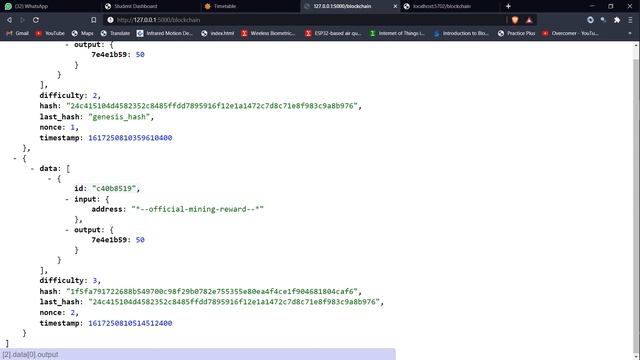Go back to the previous page
This screenshot has height=360, width=640.
click(x=9, y=20)
